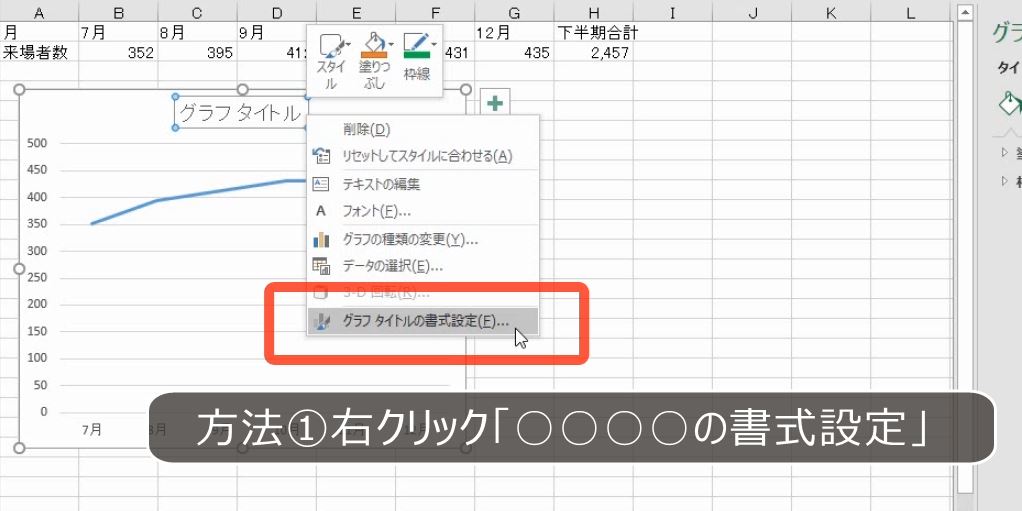
Task: Click the 8月 header cell in row one
Action: [x=197, y=33]
